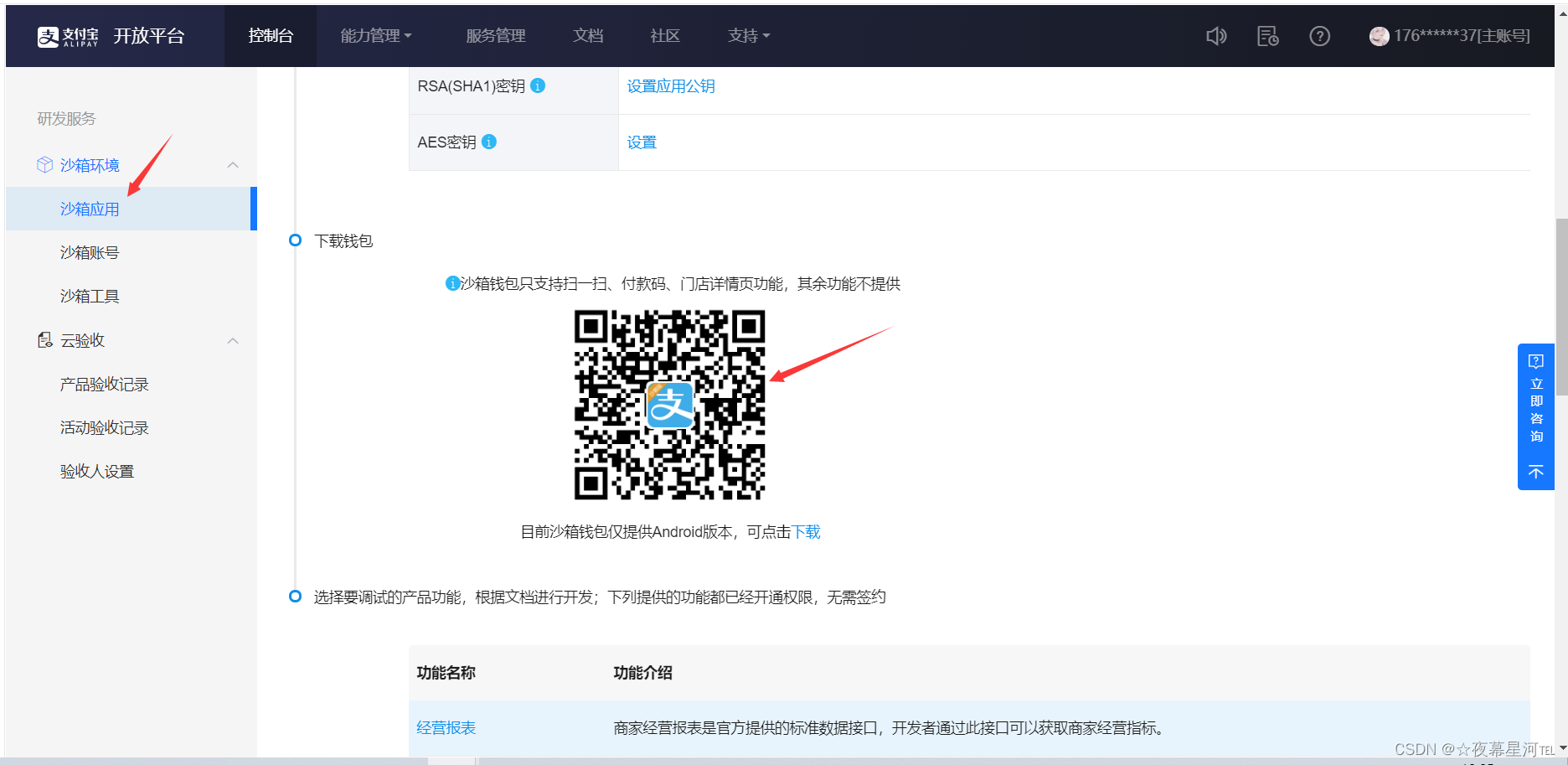Click info icon beside RSA(SHA1)密钥
The width and height of the screenshot is (1568, 765).
tap(539, 85)
